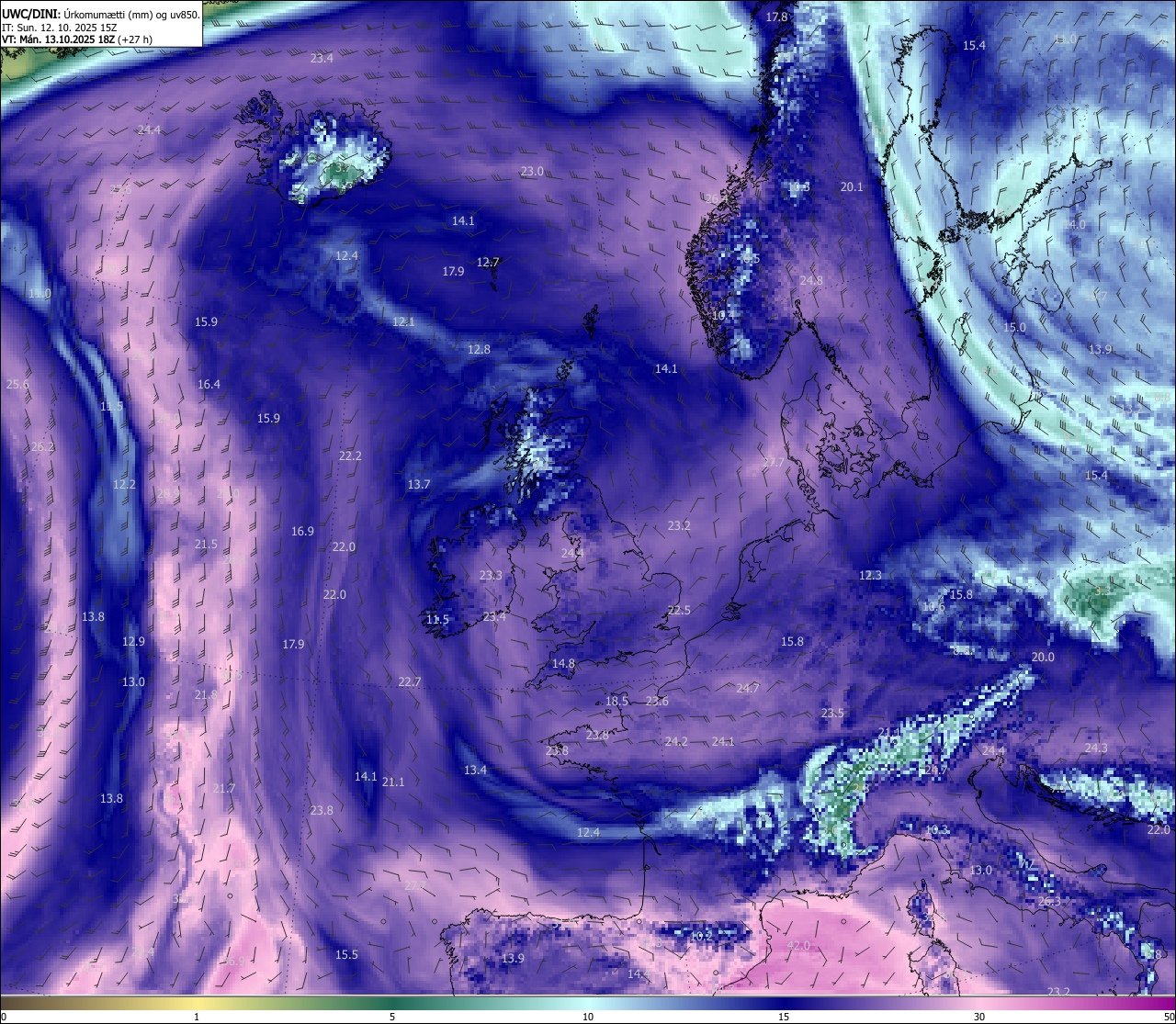This screenshot has height=1024, width=1176.
Task: Click the 12.8 value on the map
Action: pos(479,350)
